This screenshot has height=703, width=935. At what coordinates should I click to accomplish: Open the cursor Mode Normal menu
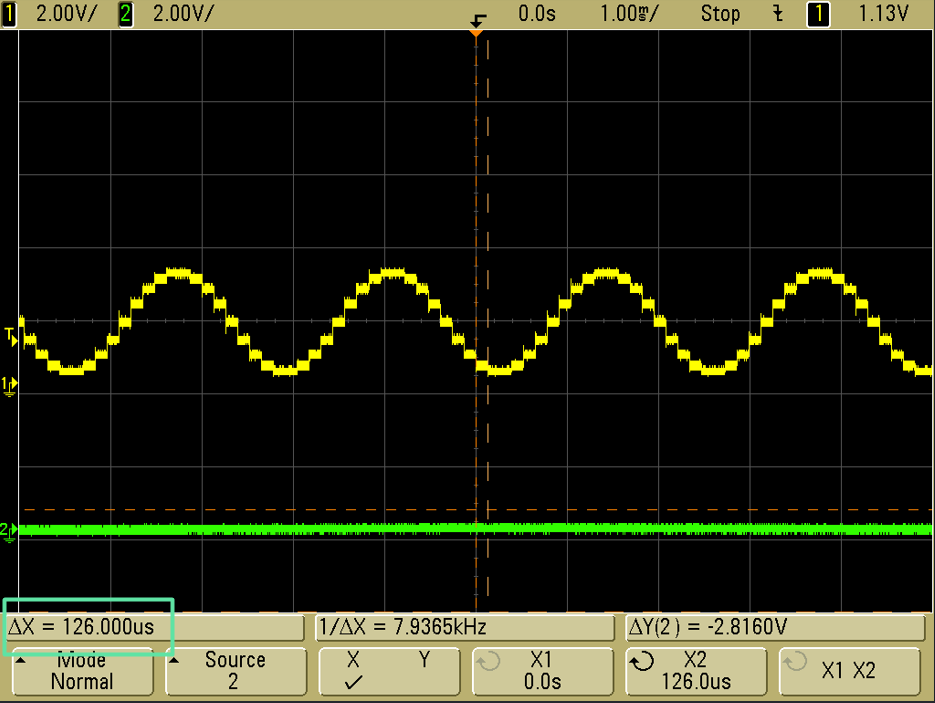(x=82, y=671)
